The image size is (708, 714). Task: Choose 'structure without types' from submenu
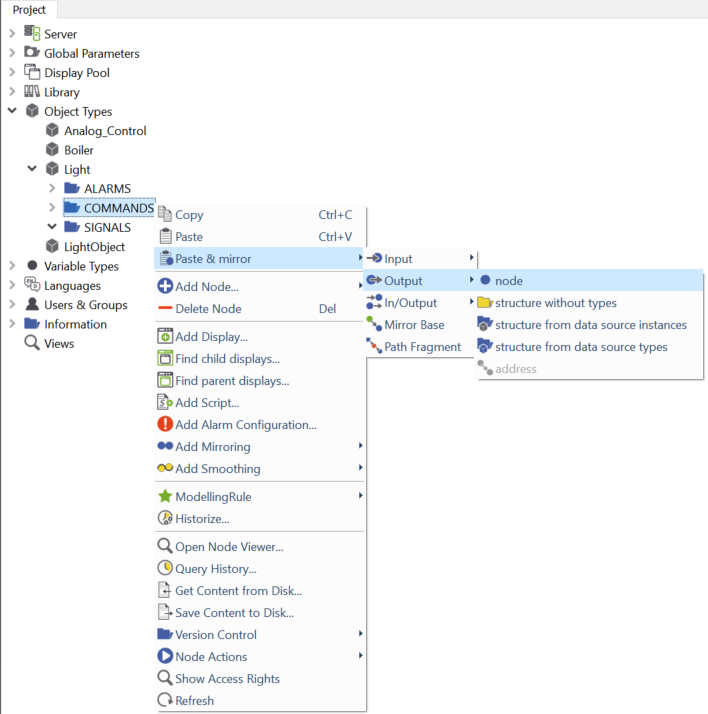point(555,303)
